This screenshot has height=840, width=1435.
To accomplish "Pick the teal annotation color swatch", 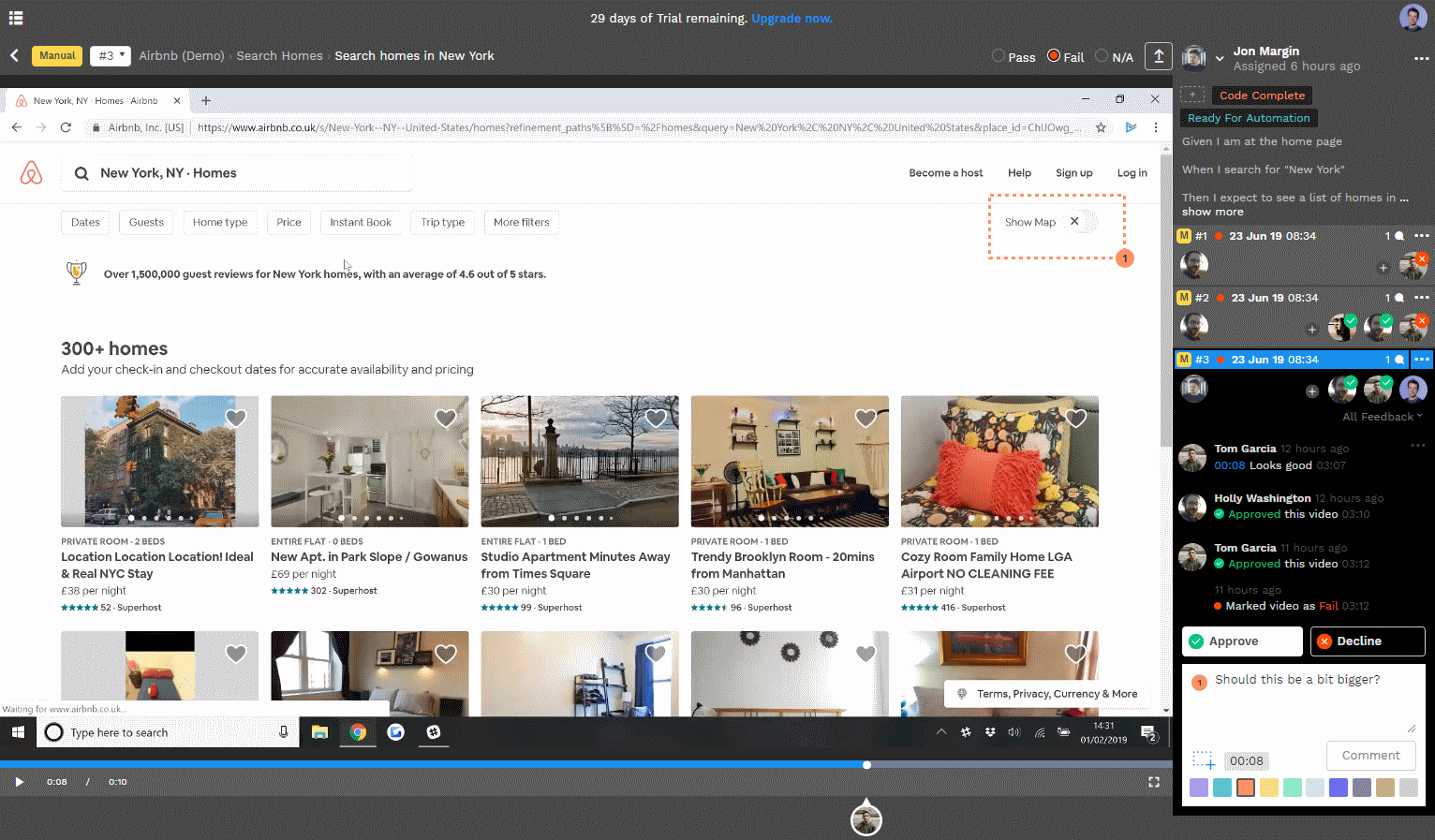I will tap(1222, 788).
